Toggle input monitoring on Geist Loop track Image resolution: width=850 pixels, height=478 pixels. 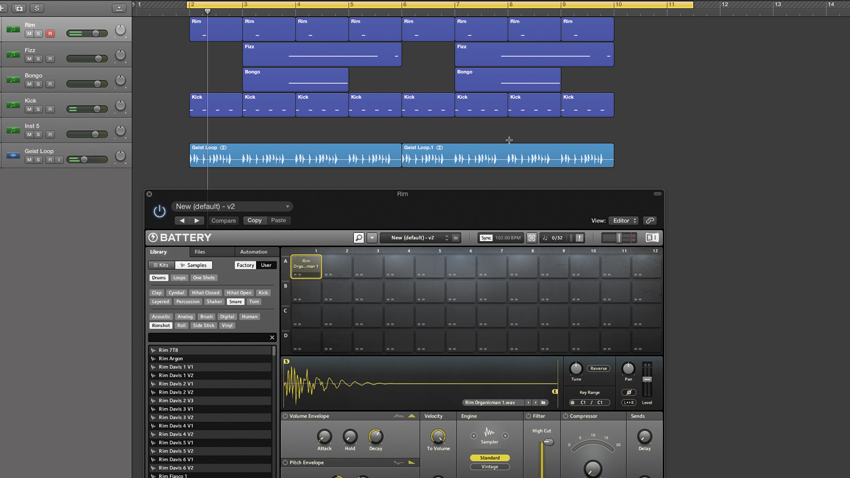pos(59,160)
